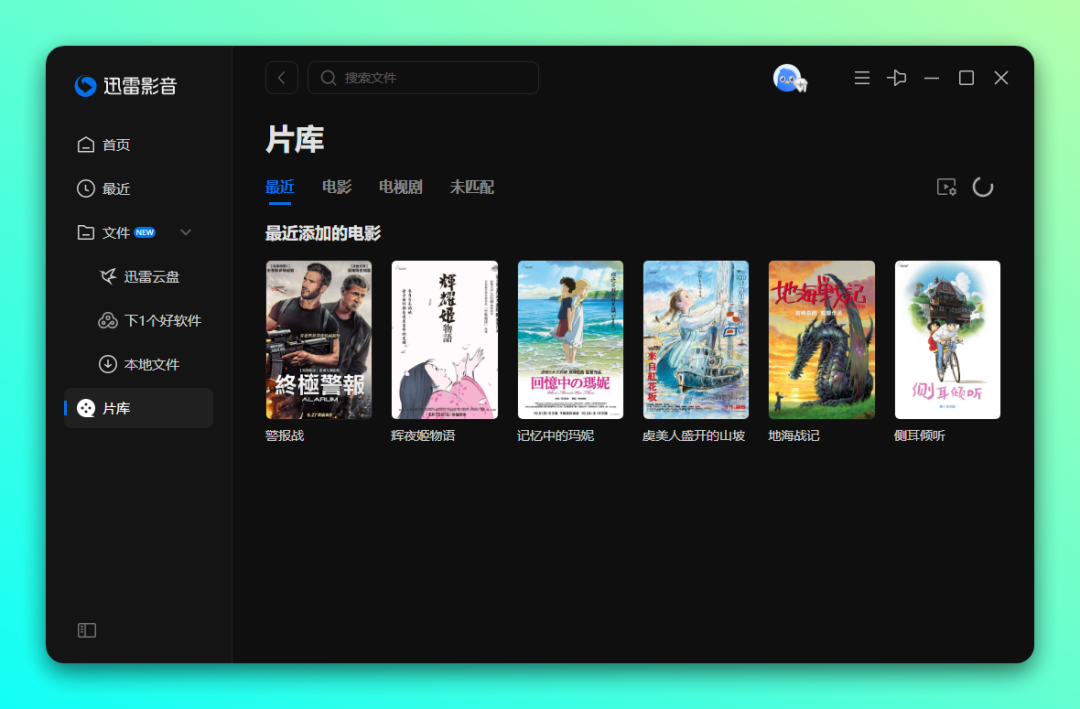1080x709 pixels.
Task: Open the 首页 home page
Action: [104, 145]
